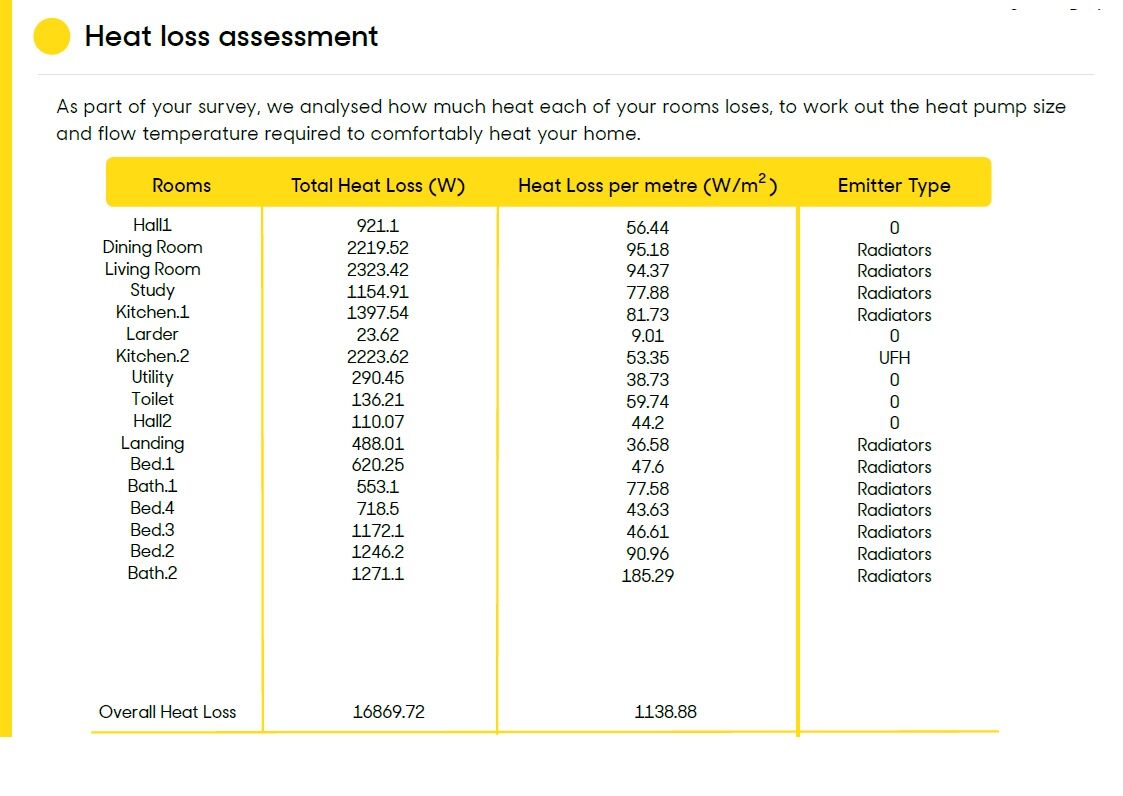This screenshot has width=1123, height=796.
Task: Select the "Utility" room name
Action: 153,378
